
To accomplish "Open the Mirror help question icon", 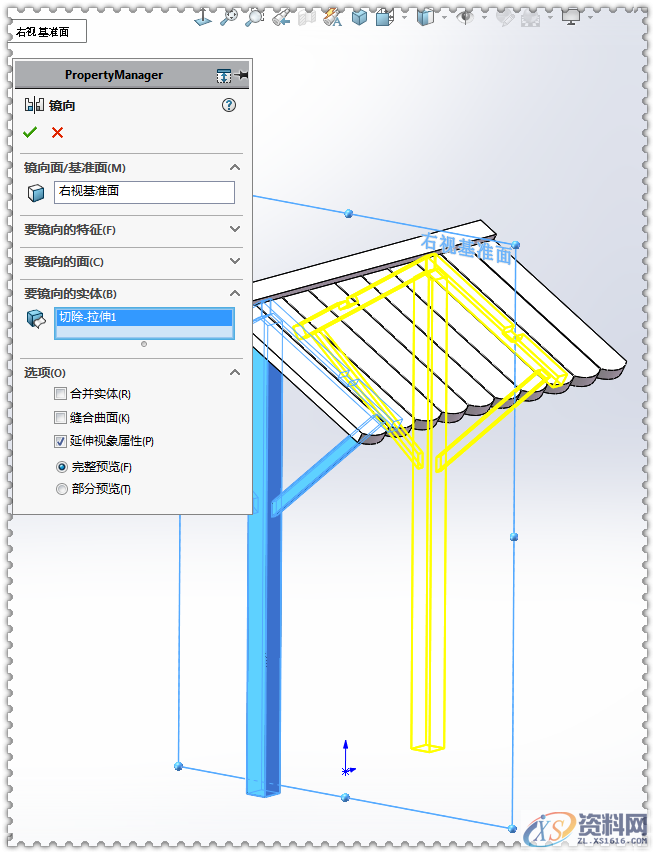I will click(229, 105).
